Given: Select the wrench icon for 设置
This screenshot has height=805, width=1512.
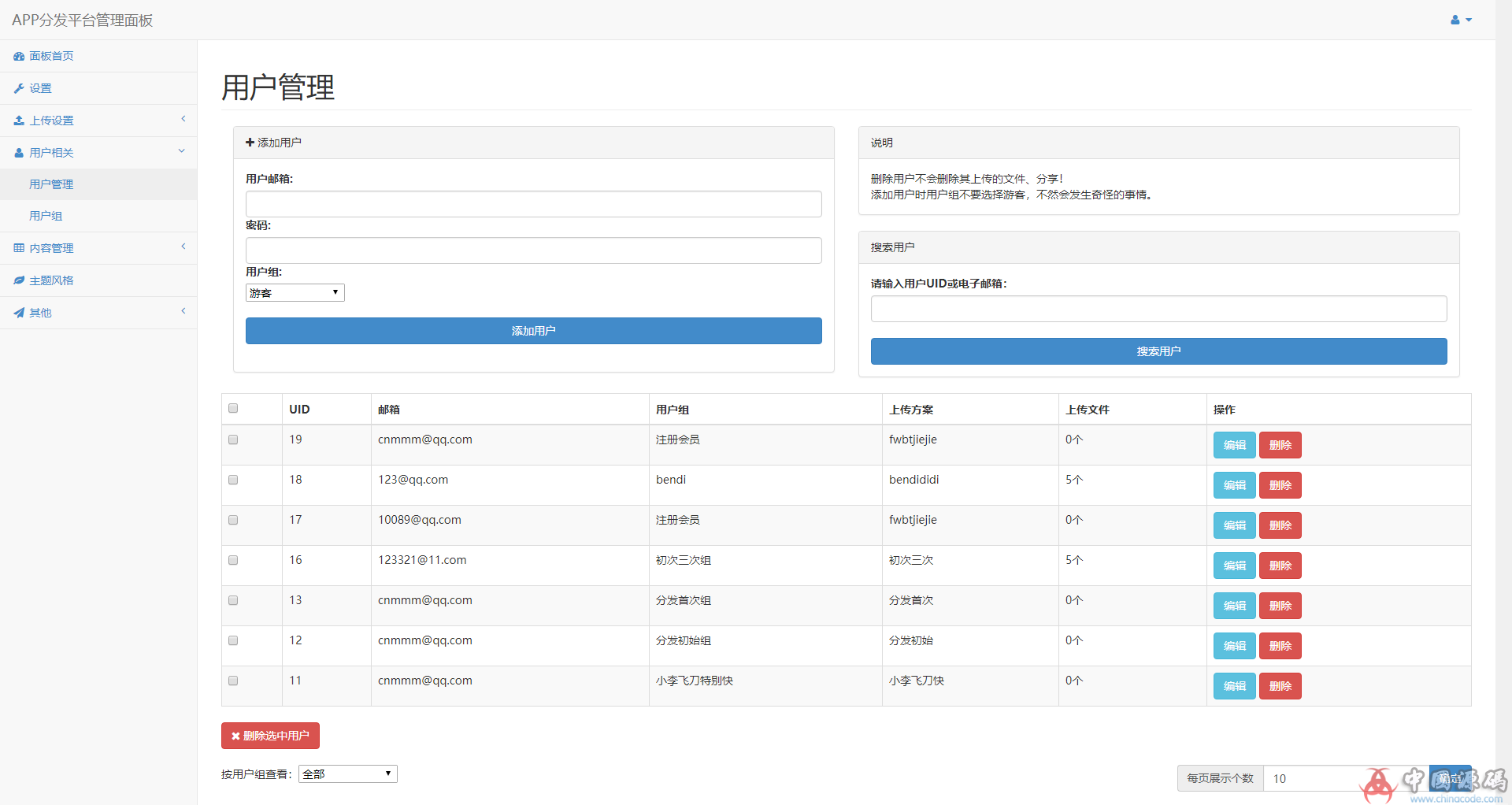Looking at the screenshot, I should [19, 88].
